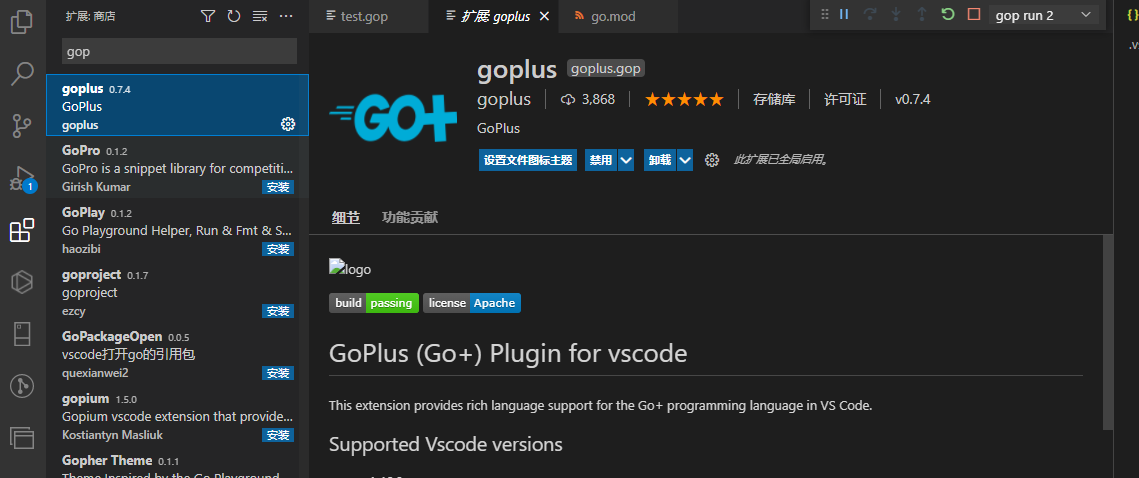The image size is (1139, 478).
Task: Open Run and Debug view
Action: pyautogui.click(x=23, y=178)
